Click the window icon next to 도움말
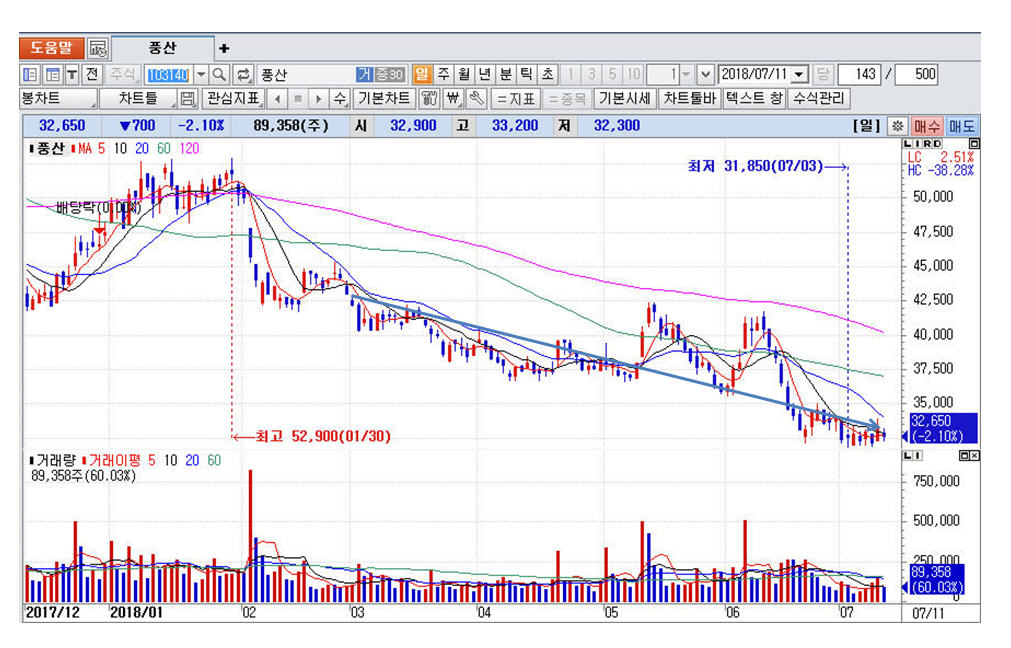This screenshot has width=1011, height=648. coord(97,48)
